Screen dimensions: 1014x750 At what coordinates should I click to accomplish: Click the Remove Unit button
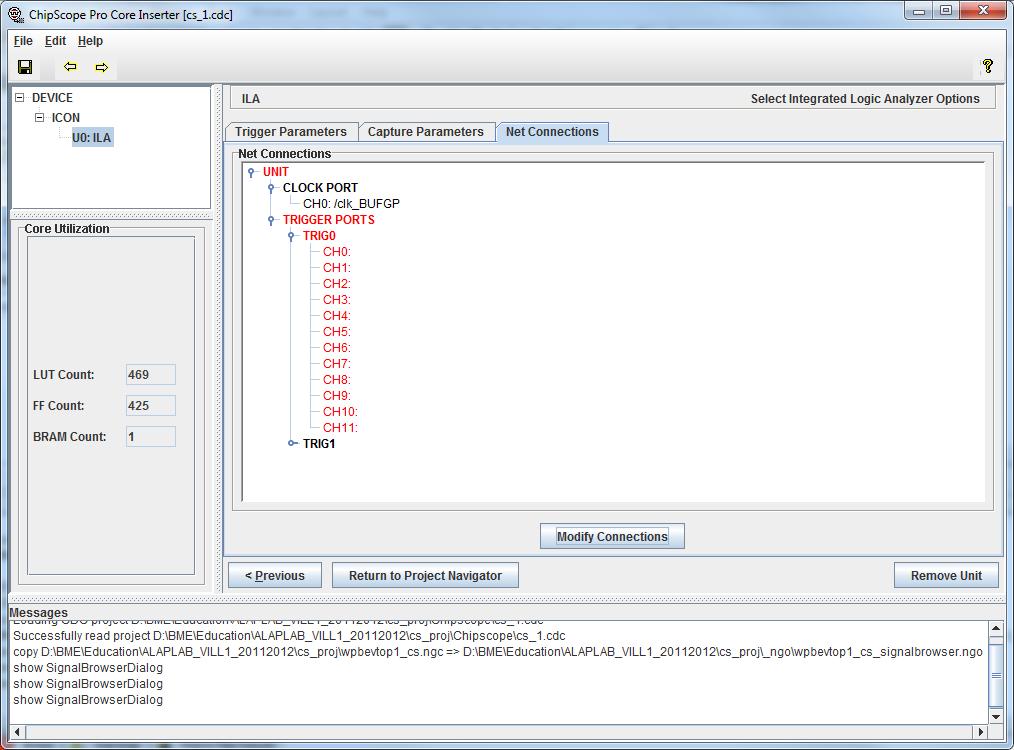[x=946, y=575]
